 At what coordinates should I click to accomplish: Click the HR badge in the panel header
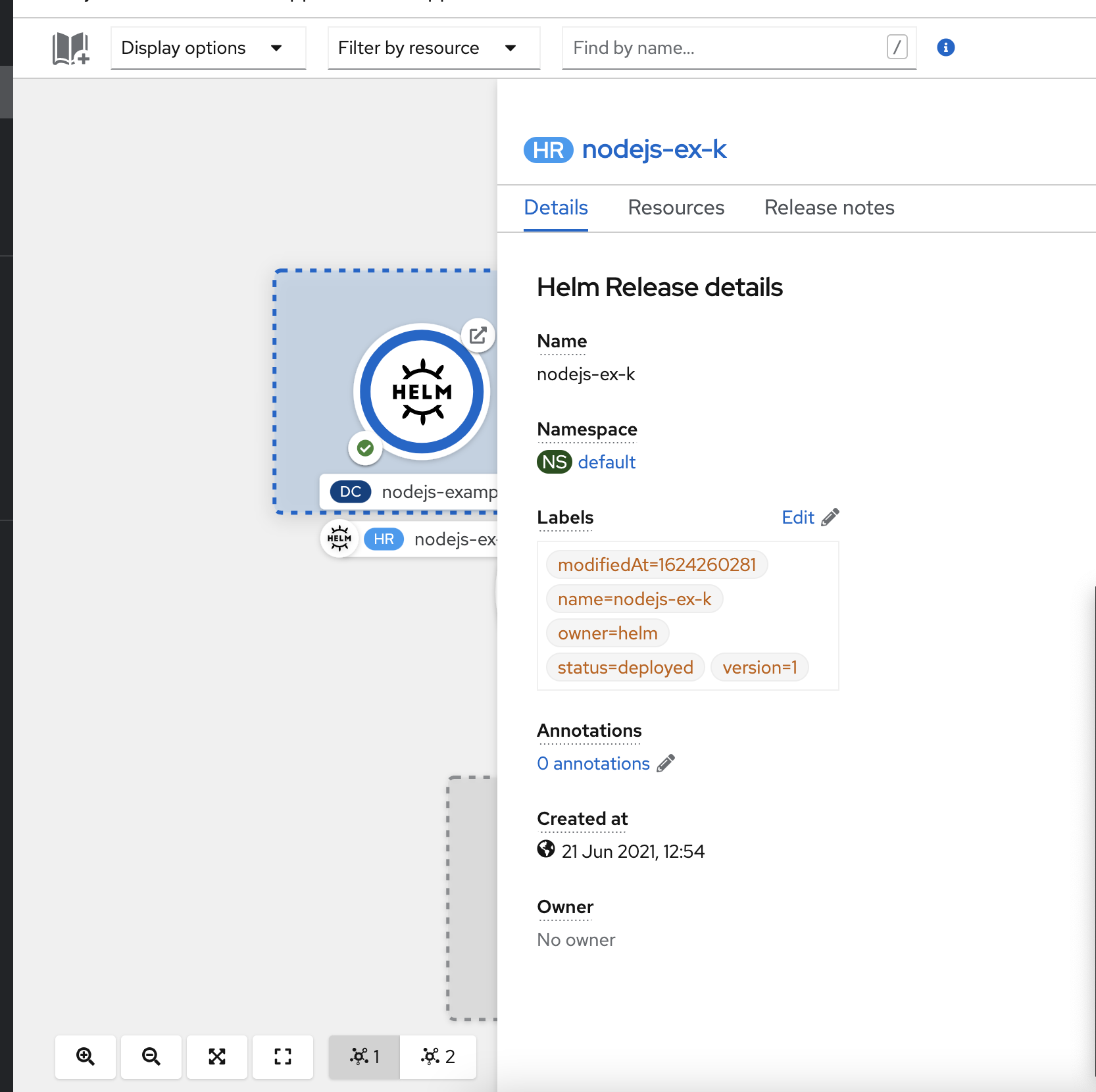coord(549,150)
